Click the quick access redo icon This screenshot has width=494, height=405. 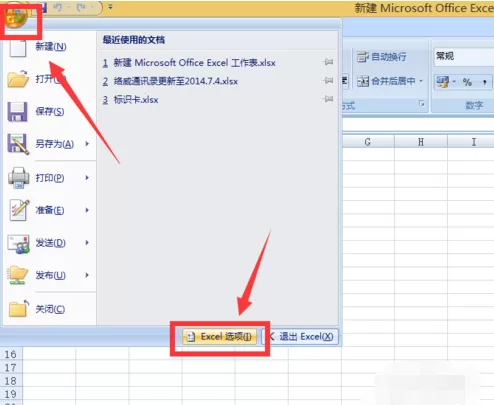(81, 7)
